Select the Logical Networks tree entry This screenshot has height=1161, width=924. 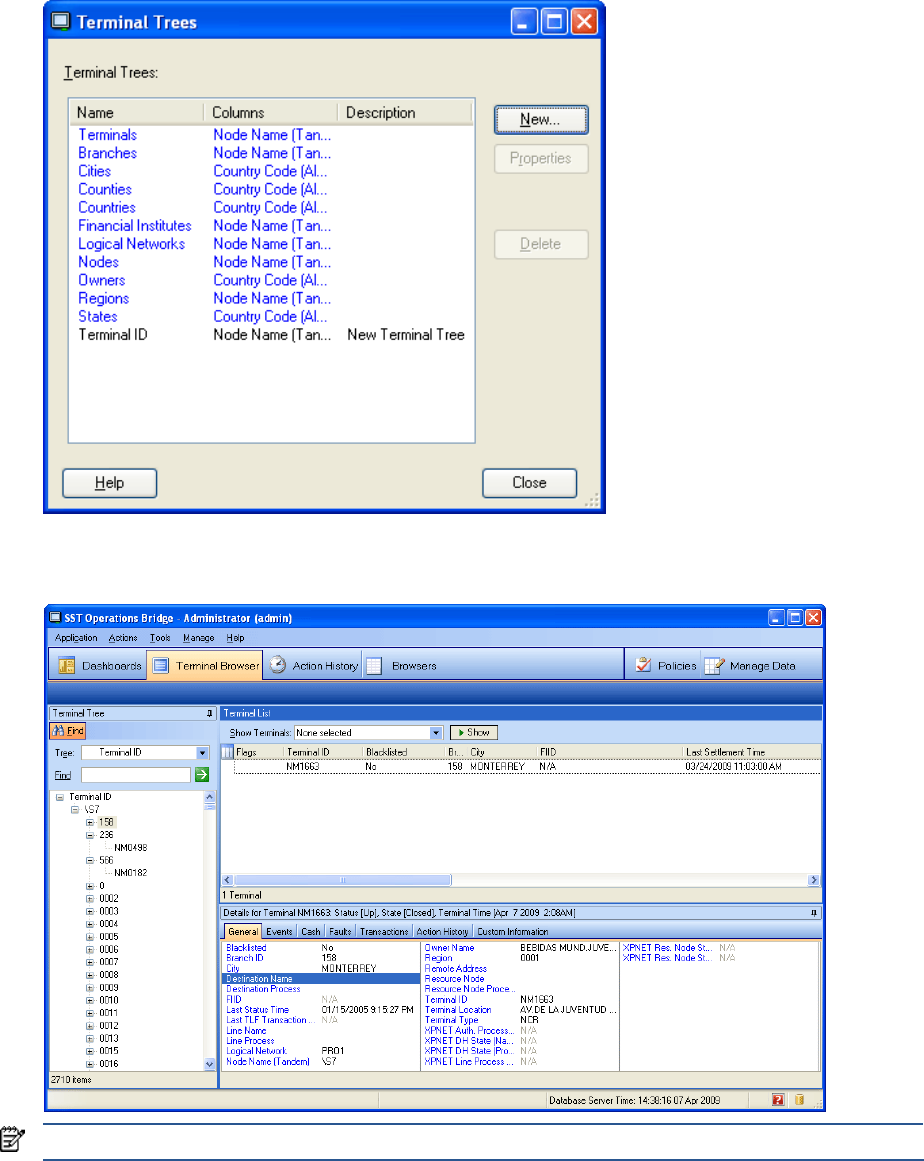point(132,244)
